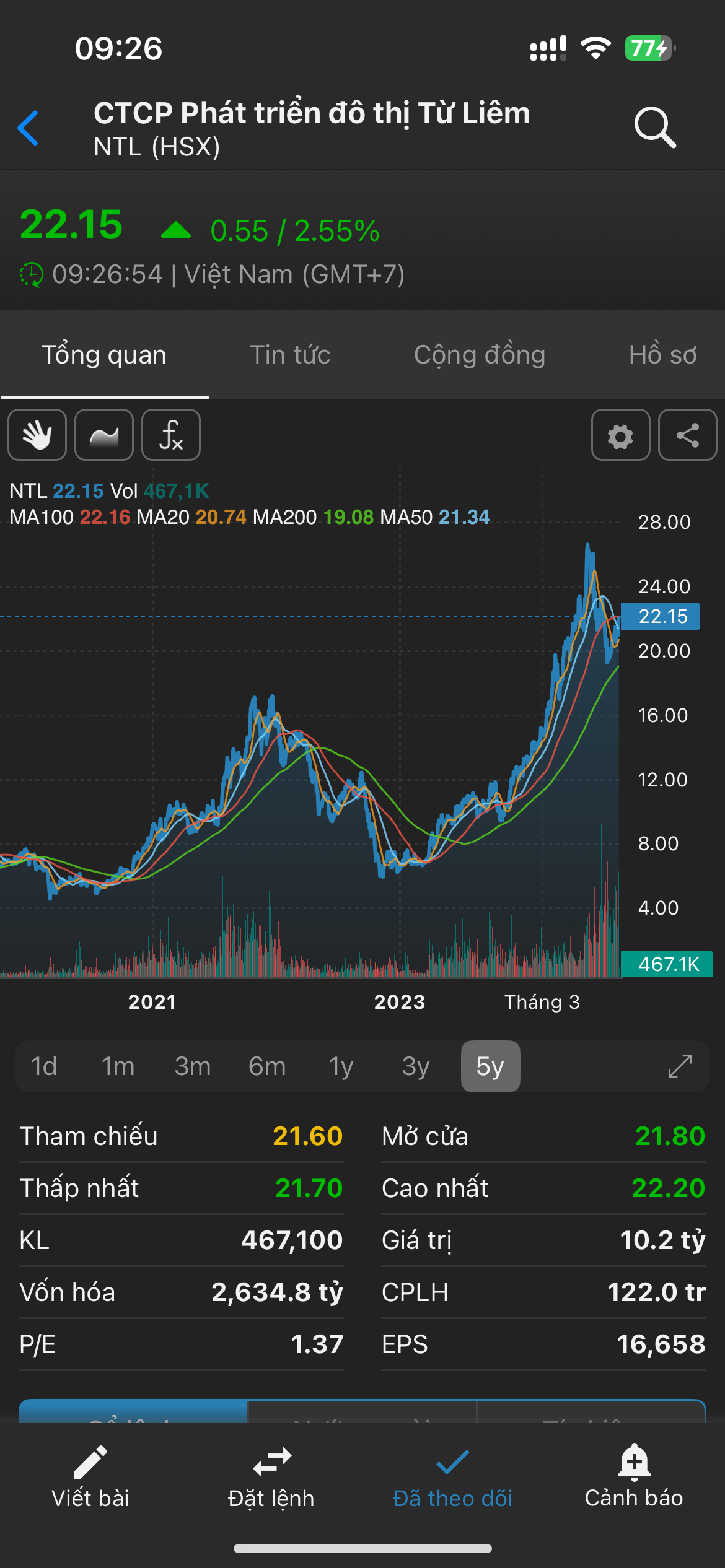Viewport: 725px width, 1568px height.
Task: Open Cảnh báo bell alert
Action: [634, 1462]
